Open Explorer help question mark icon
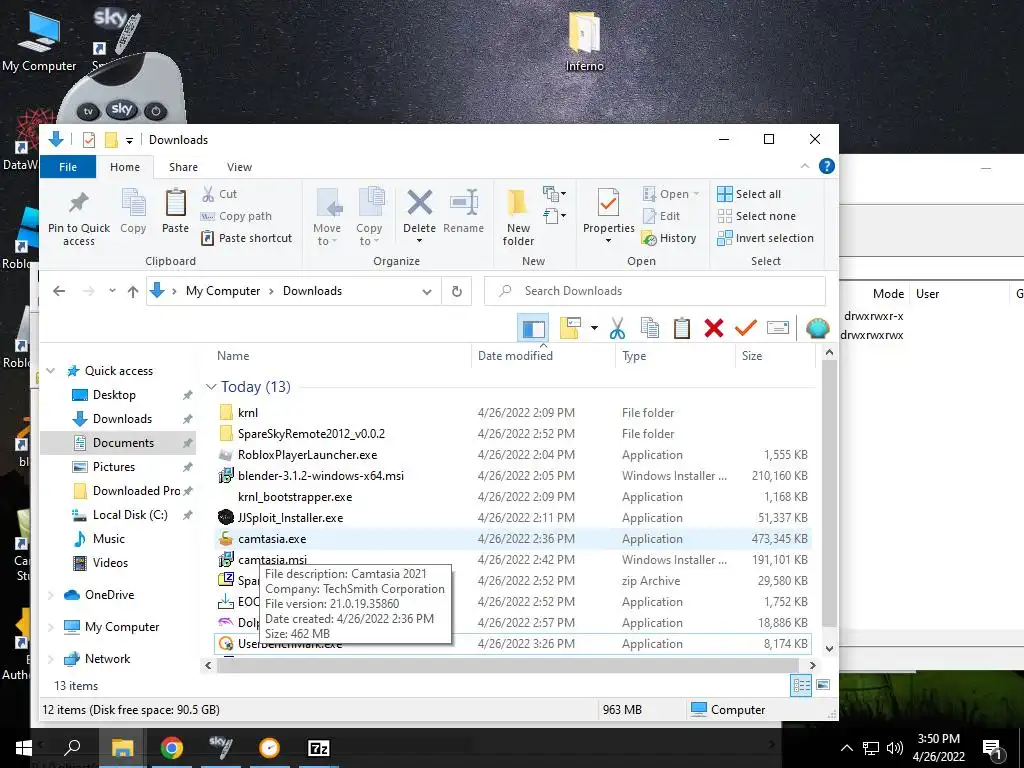Viewport: 1024px width, 768px height. (x=827, y=167)
